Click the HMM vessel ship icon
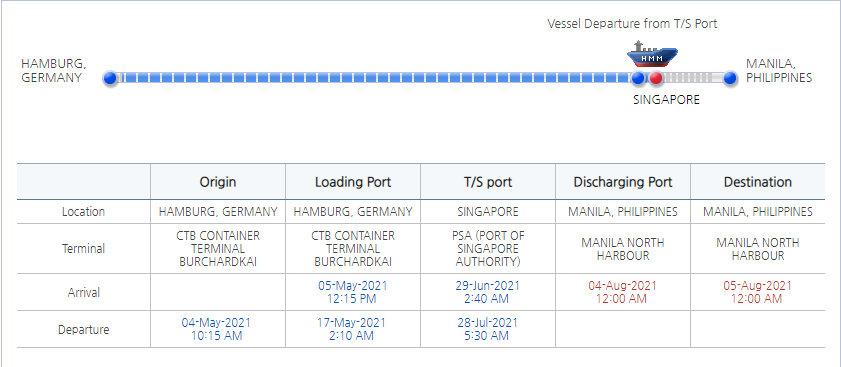The height and width of the screenshot is (367, 841). (652, 54)
